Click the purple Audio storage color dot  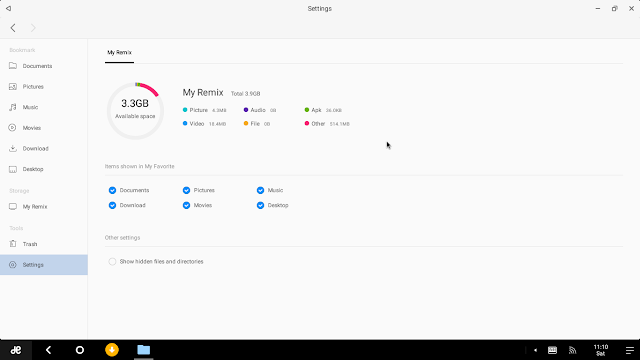[246, 110]
